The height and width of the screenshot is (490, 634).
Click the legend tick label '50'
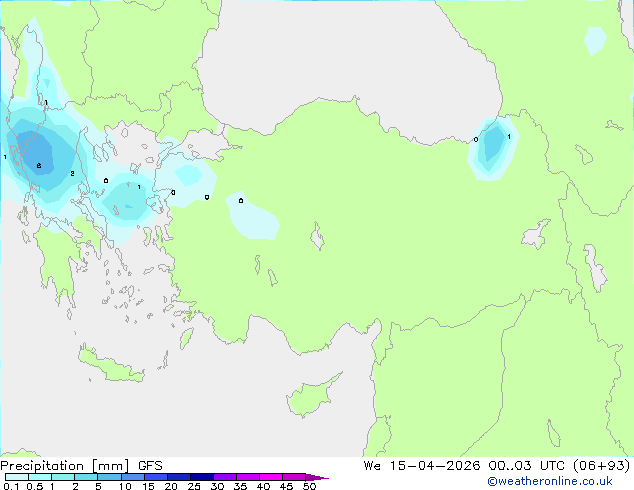pyautogui.click(x=309, y=486)
